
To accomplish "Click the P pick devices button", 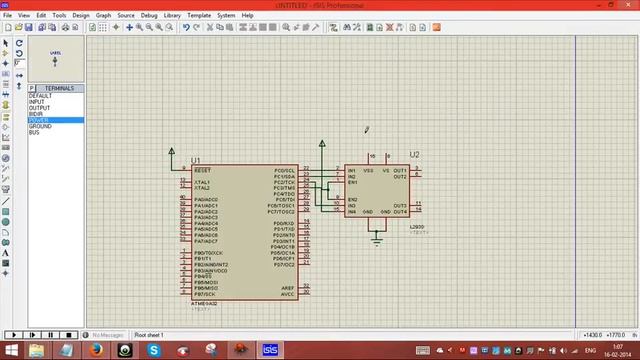I will pyautogui.click(x=32, y=88).
